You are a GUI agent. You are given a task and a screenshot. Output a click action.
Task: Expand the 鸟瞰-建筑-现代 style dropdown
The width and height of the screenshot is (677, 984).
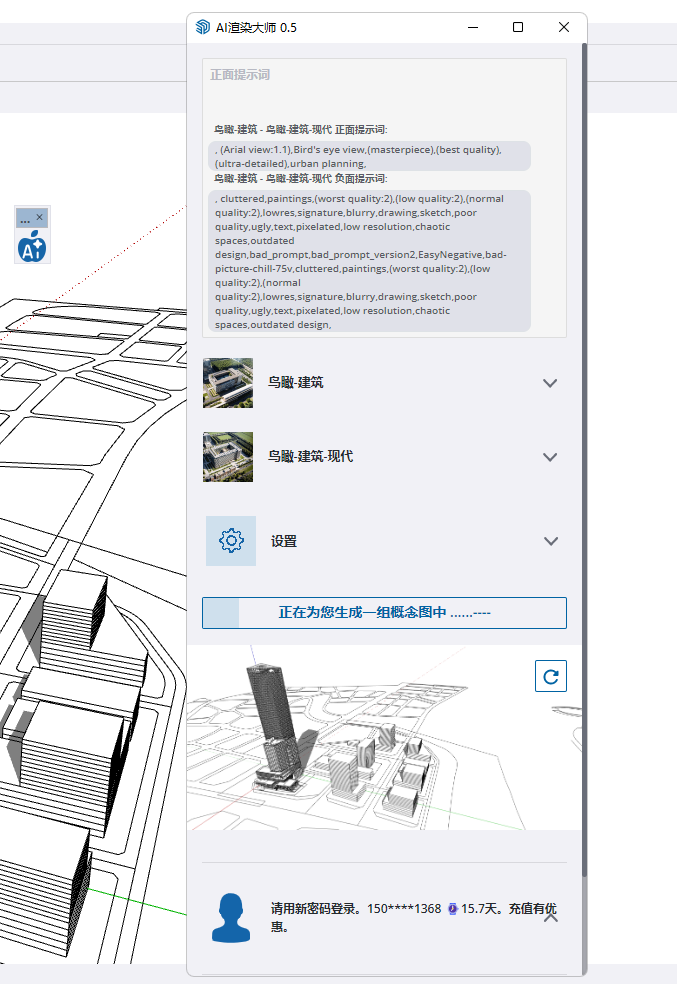coord(549,457)
